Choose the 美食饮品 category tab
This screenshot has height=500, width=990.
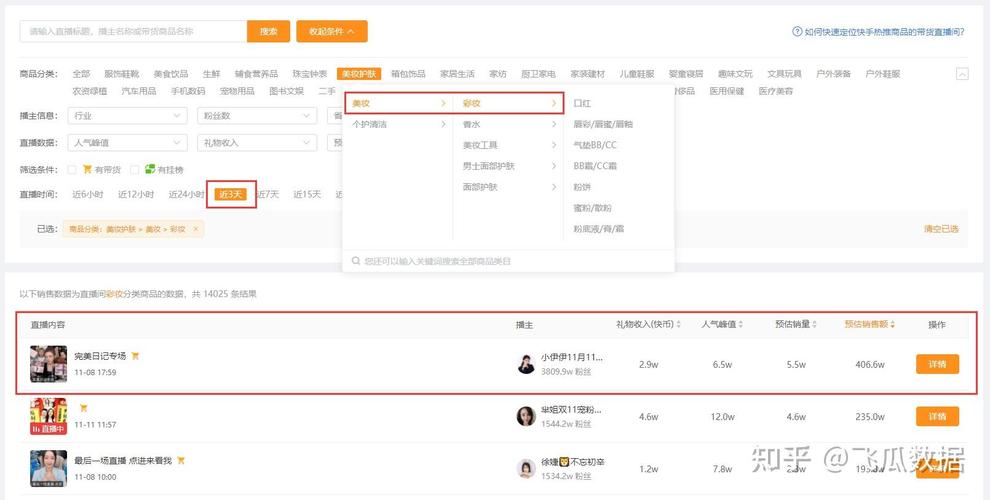pos(170,74)
